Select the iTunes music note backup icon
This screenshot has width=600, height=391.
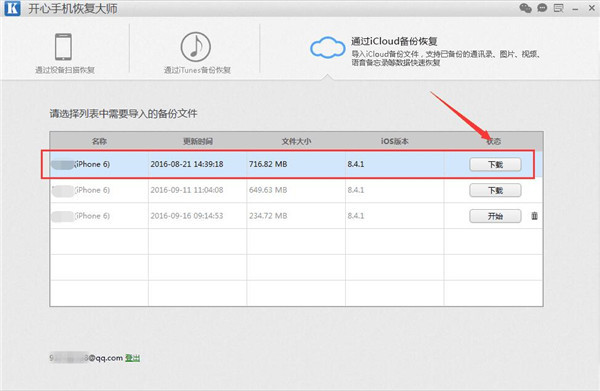click(196, 47)
